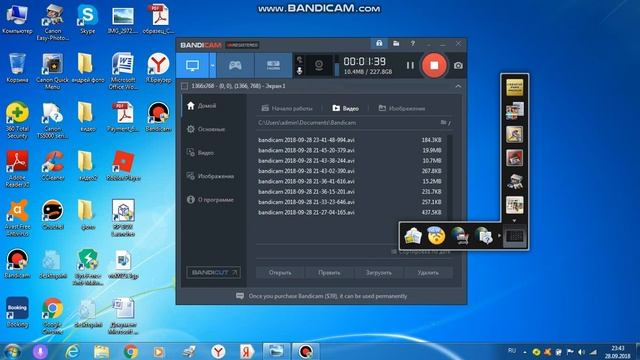Open CCleaner desktop shortcut

(x=53, y=166)
